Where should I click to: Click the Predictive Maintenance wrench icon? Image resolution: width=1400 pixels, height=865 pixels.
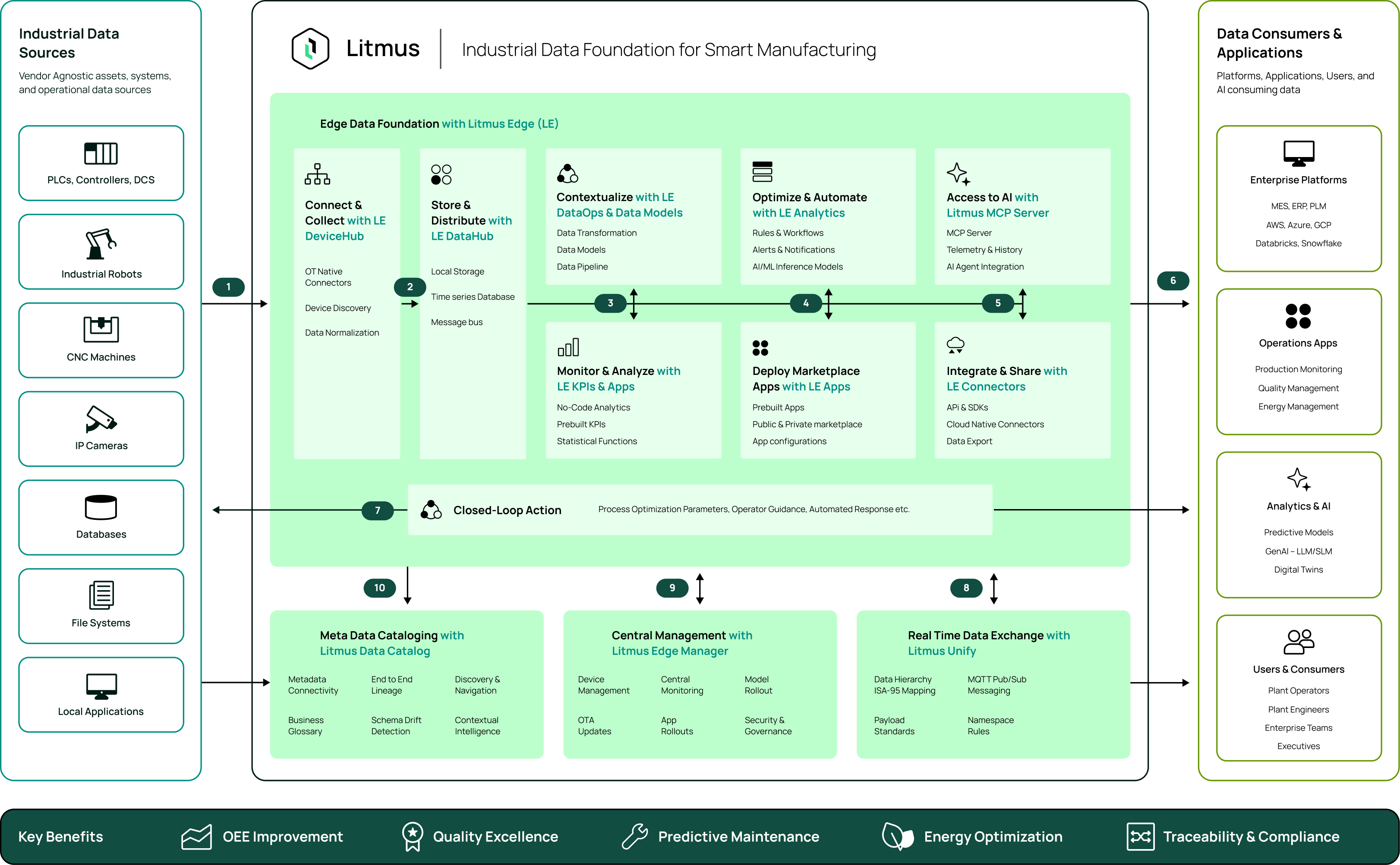tap(634, 837)
